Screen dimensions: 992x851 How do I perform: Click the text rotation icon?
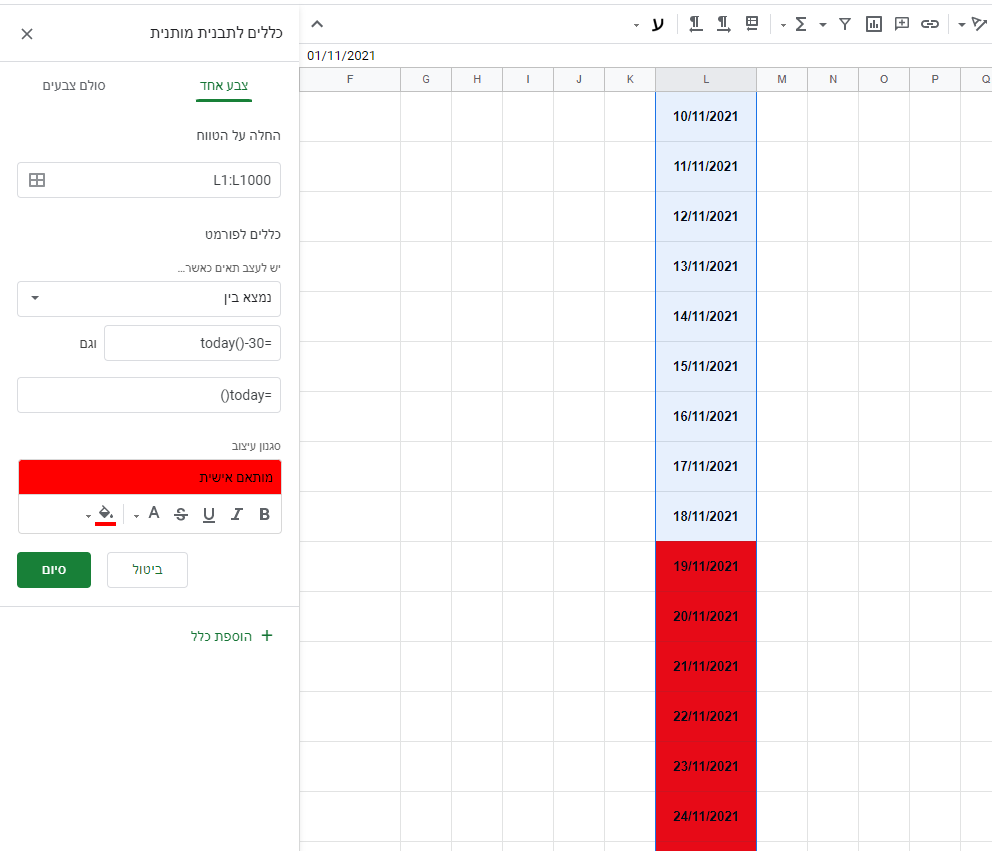[x=979, y=24]
